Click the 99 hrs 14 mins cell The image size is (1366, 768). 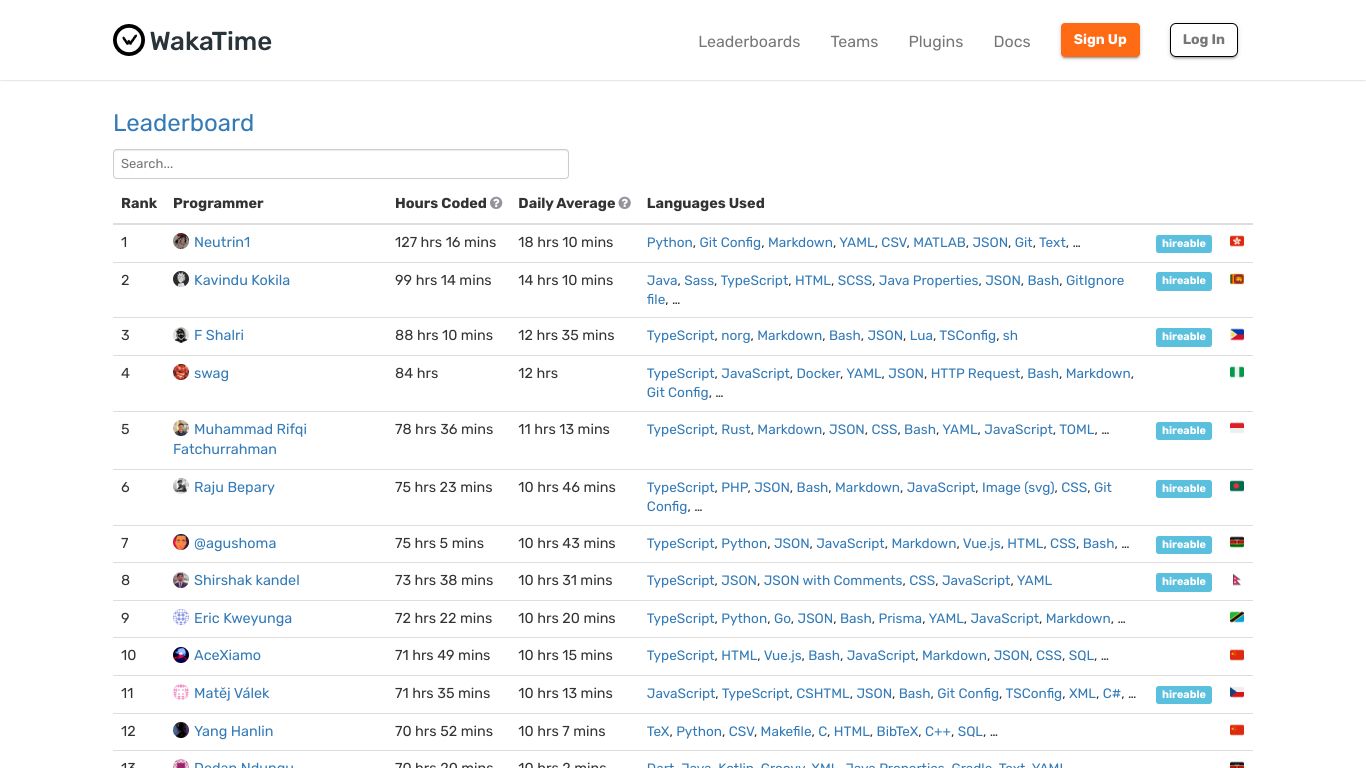coord(443,280)
